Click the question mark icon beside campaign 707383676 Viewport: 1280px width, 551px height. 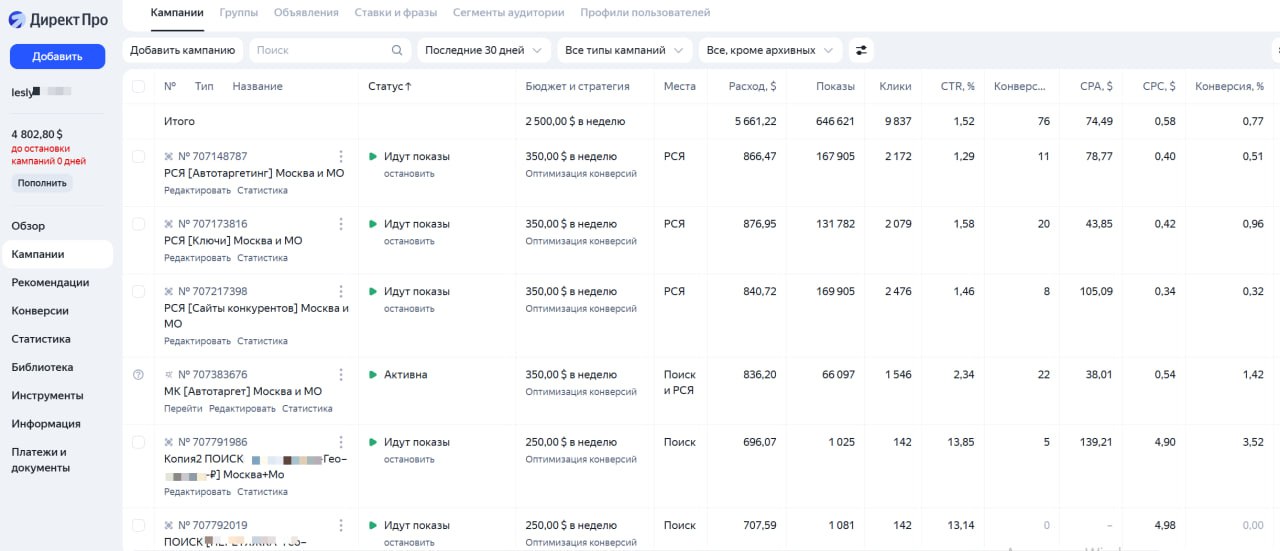pyautogui.click(x=139, y=375)
